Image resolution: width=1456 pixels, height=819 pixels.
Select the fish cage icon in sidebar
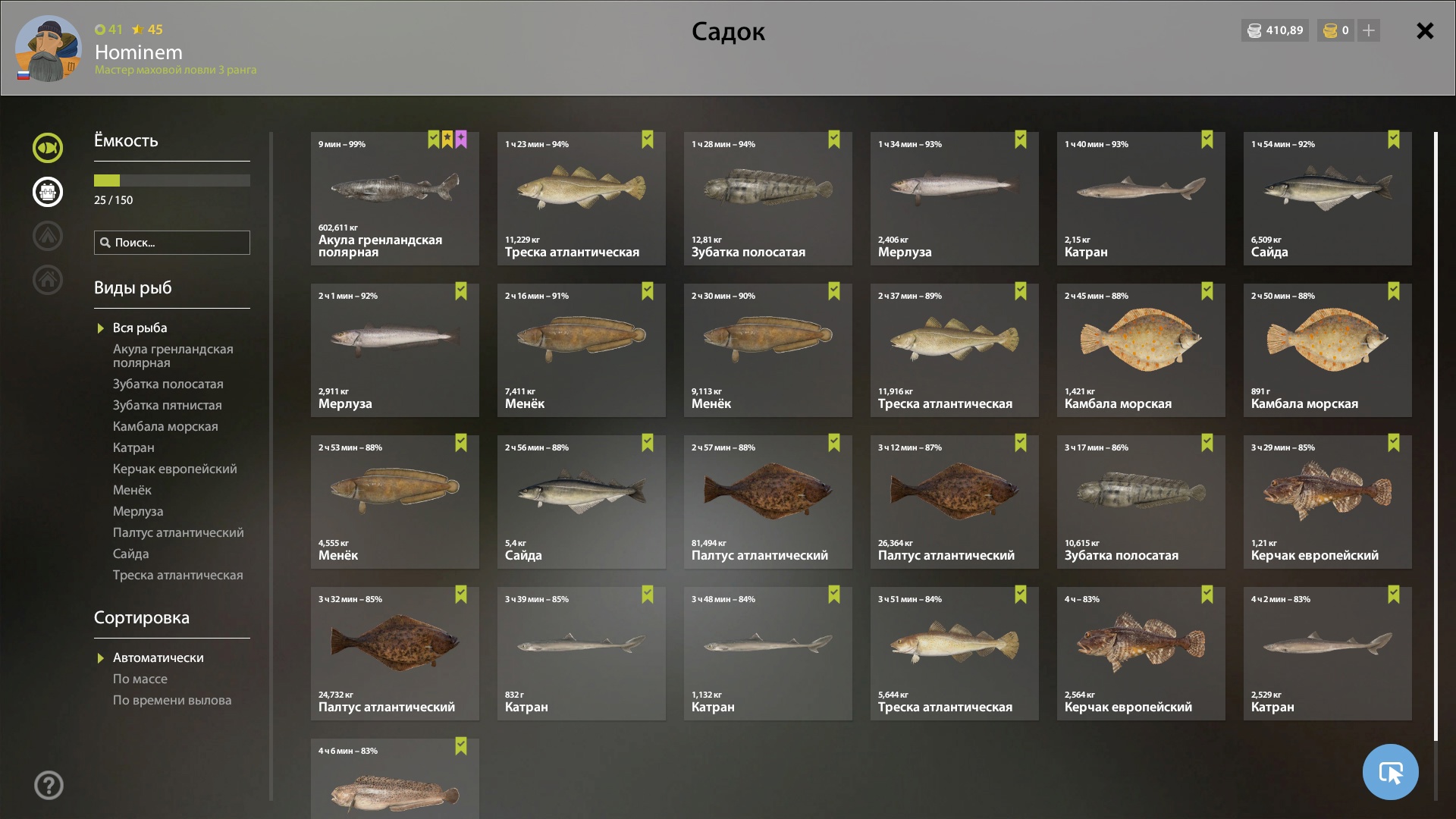(47, 191)
